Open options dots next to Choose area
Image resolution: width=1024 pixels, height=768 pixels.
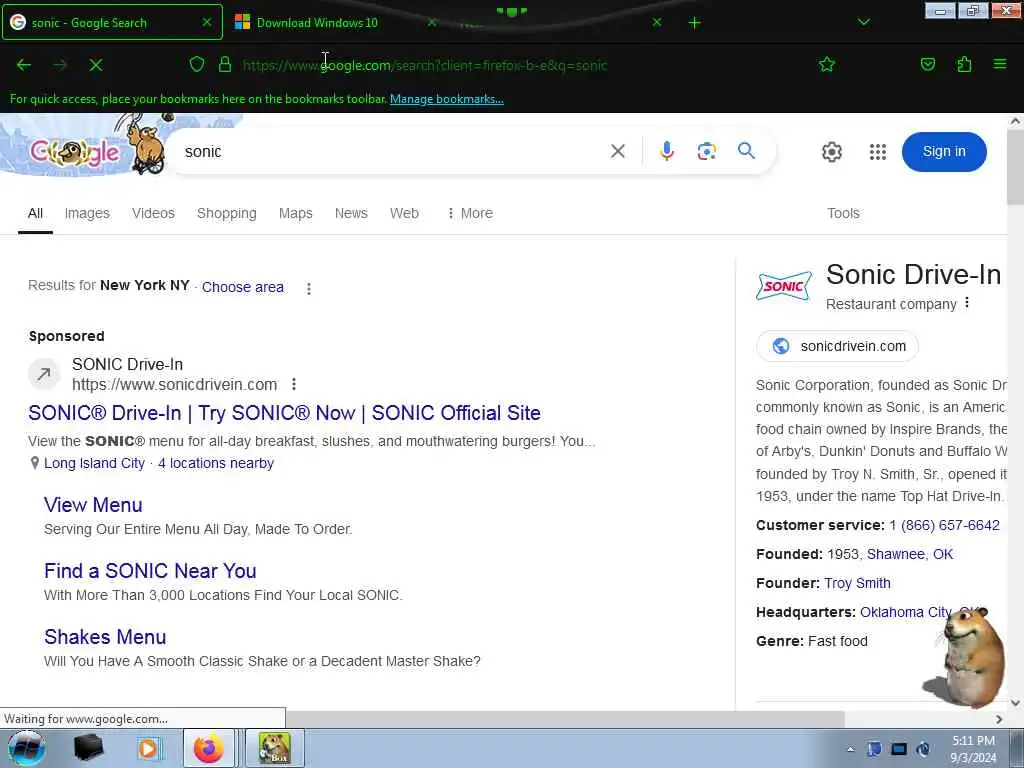tap(309, 288)
